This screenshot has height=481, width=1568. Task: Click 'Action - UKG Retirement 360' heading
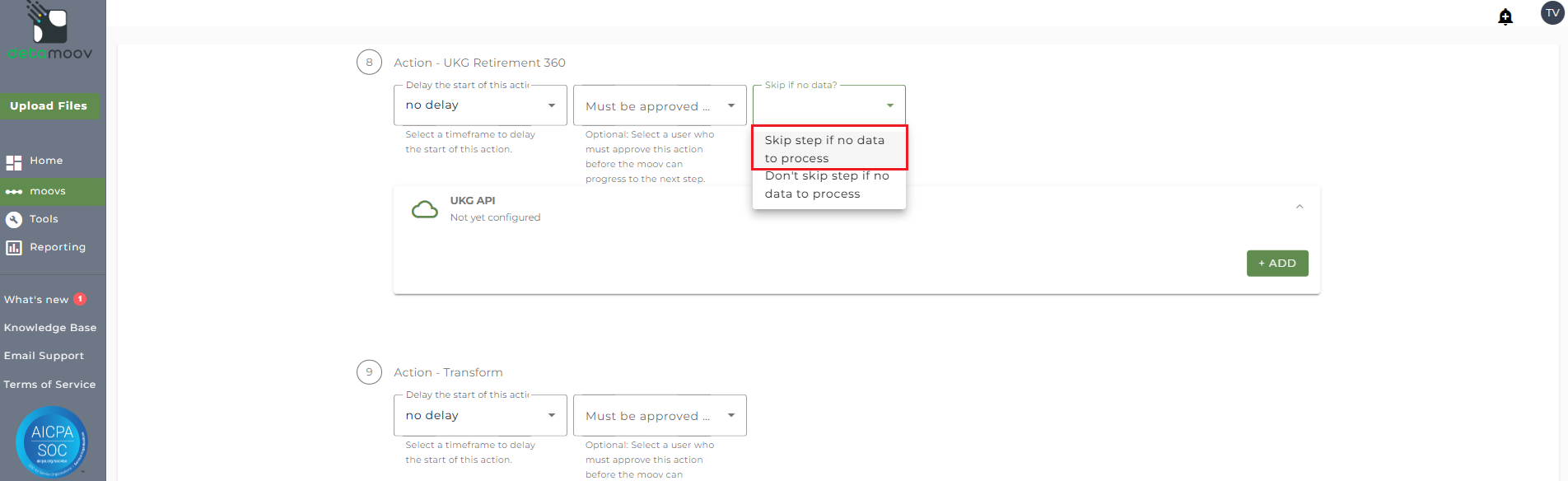[x=479, y=63]
